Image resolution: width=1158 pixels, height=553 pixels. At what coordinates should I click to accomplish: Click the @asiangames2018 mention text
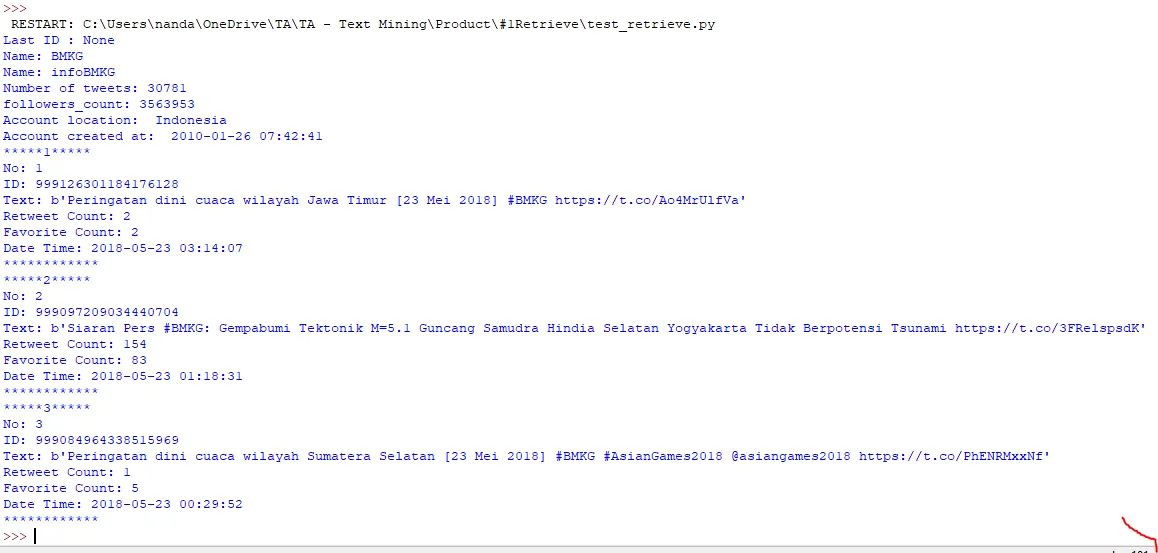[792, 456]
